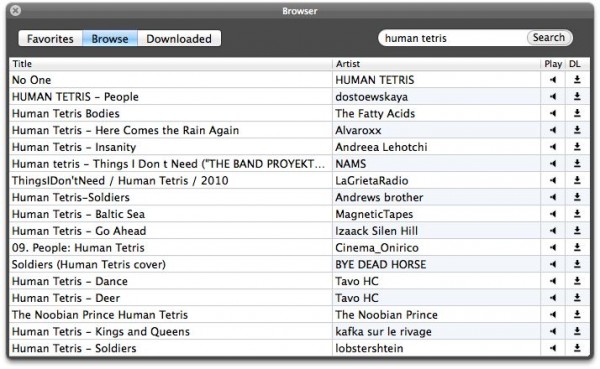Screen dimensions: 600x369
Task: Sort by the Artist column header
Action: (x=437, y=64)
